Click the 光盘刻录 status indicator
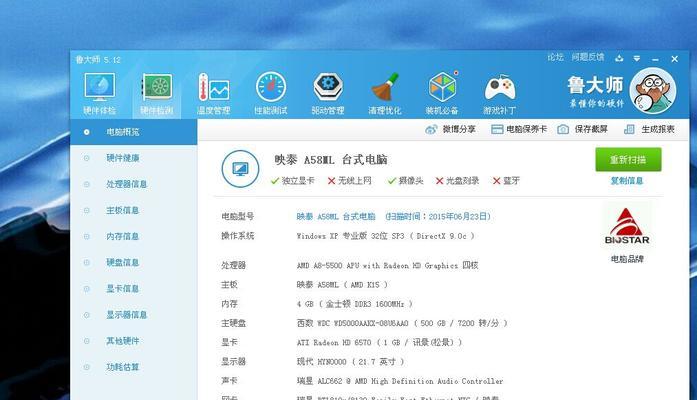The width and height of the screenshot is (697, 400). coord(457,180)
